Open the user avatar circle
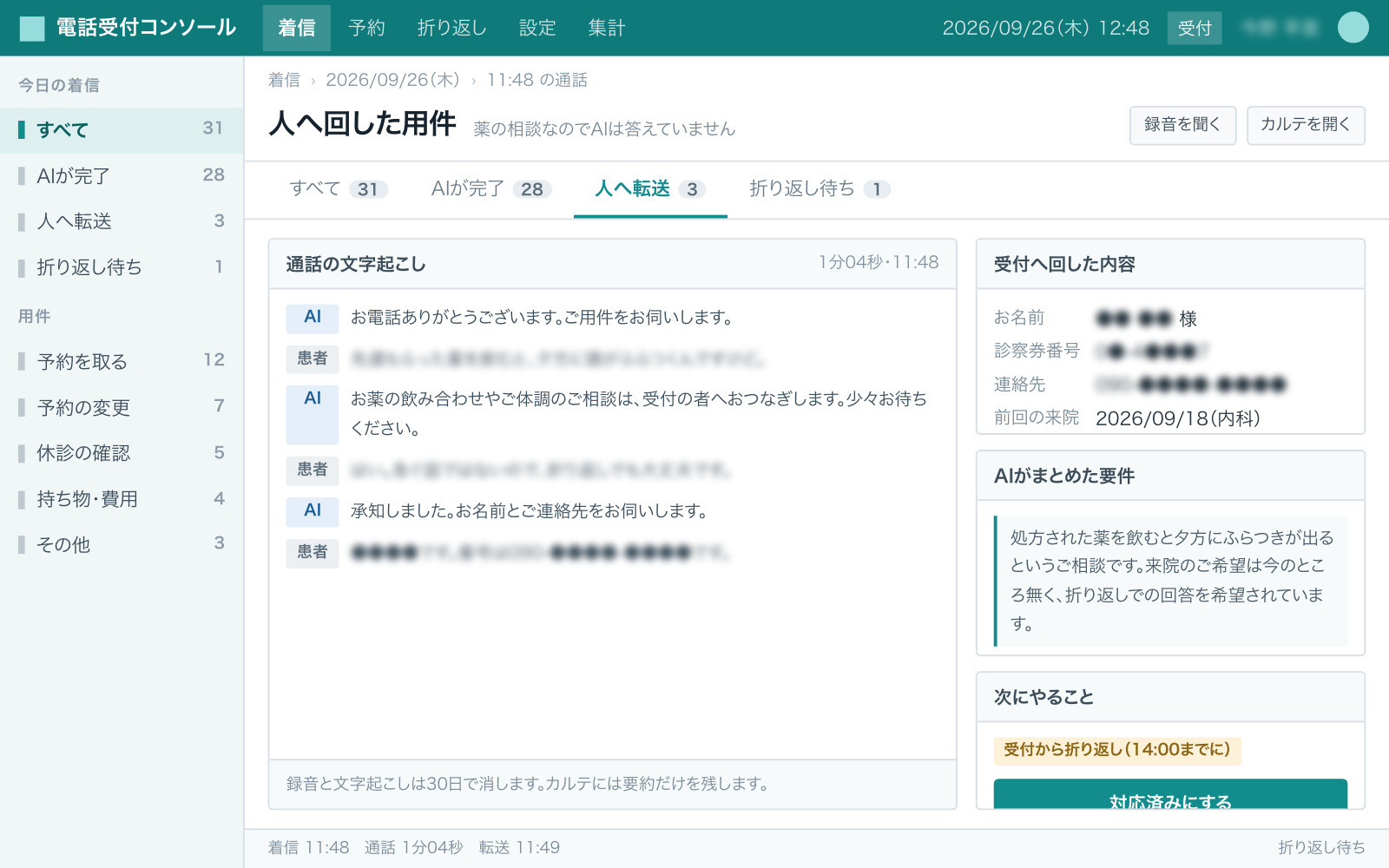Image resolution: width=1389 pixels, height=868 pixels. (x=1353, y=27)
